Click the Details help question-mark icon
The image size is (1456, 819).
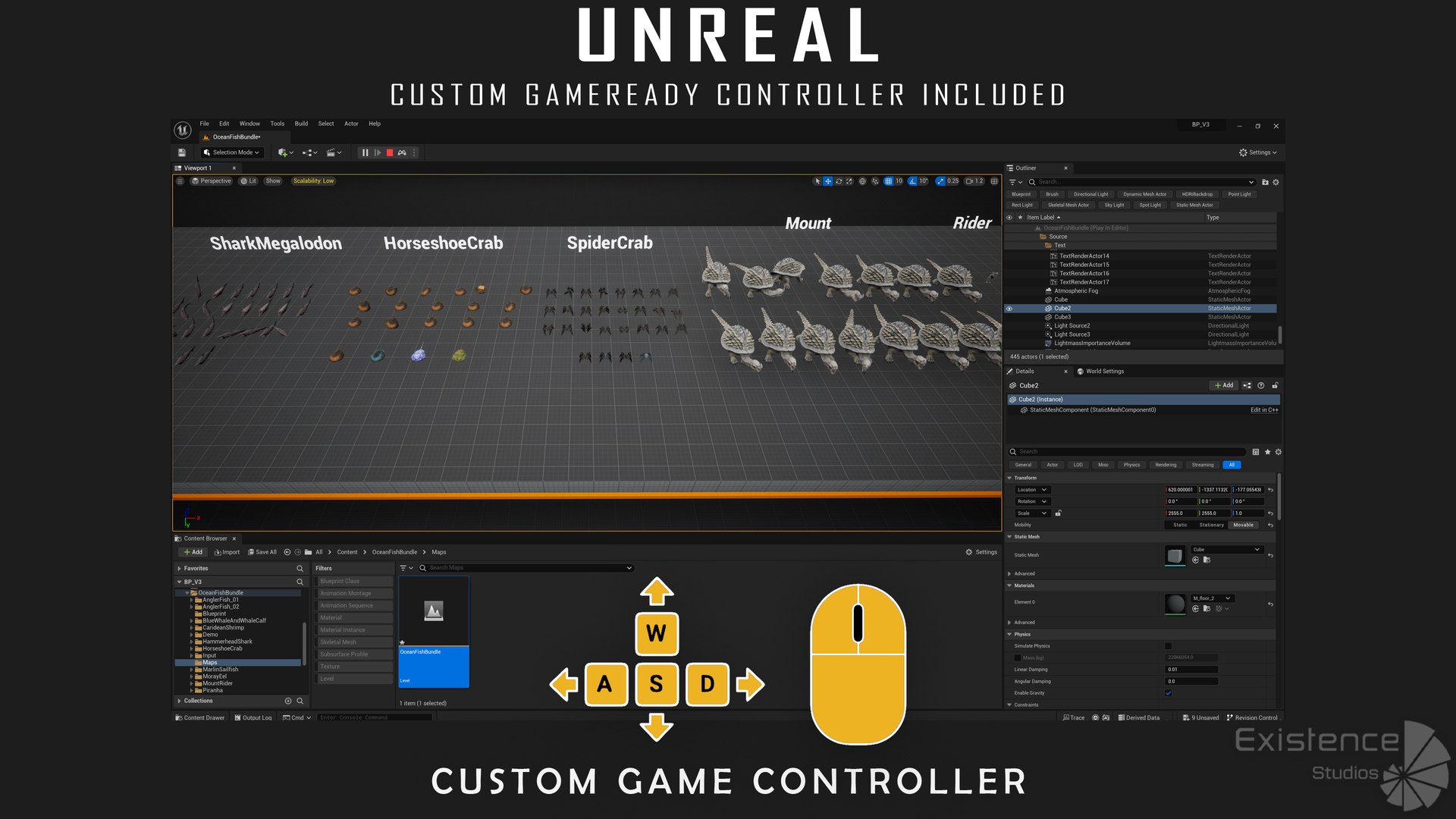pos(1261,385)
